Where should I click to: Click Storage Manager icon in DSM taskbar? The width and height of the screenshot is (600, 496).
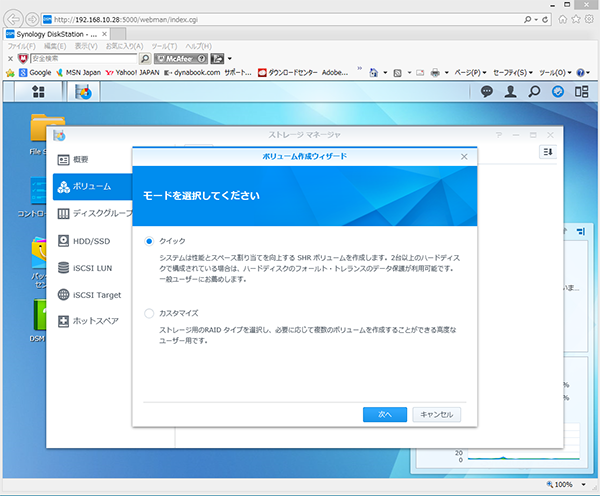(83, 92)
